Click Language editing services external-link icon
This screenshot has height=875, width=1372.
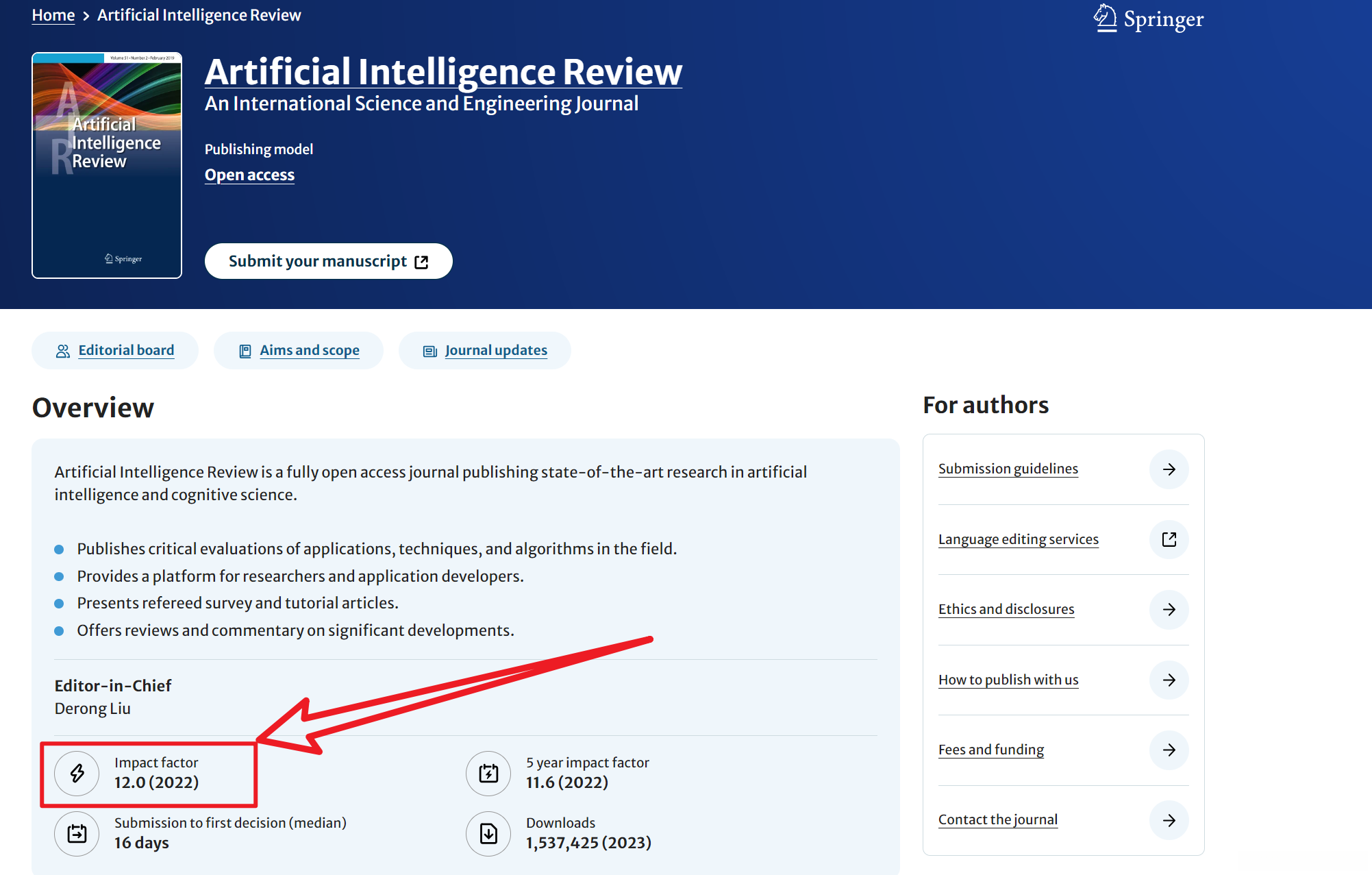click(1169, 539)
